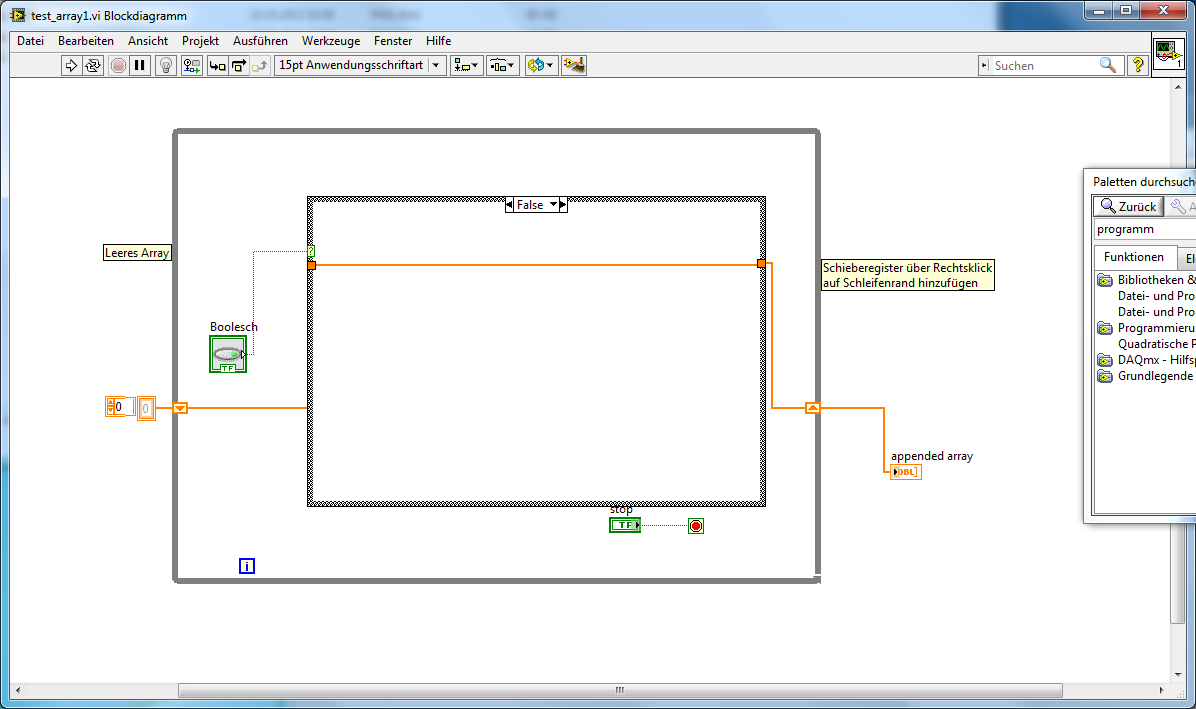Open the 15pt Anwendungsschriftart font dropdown

360,66
